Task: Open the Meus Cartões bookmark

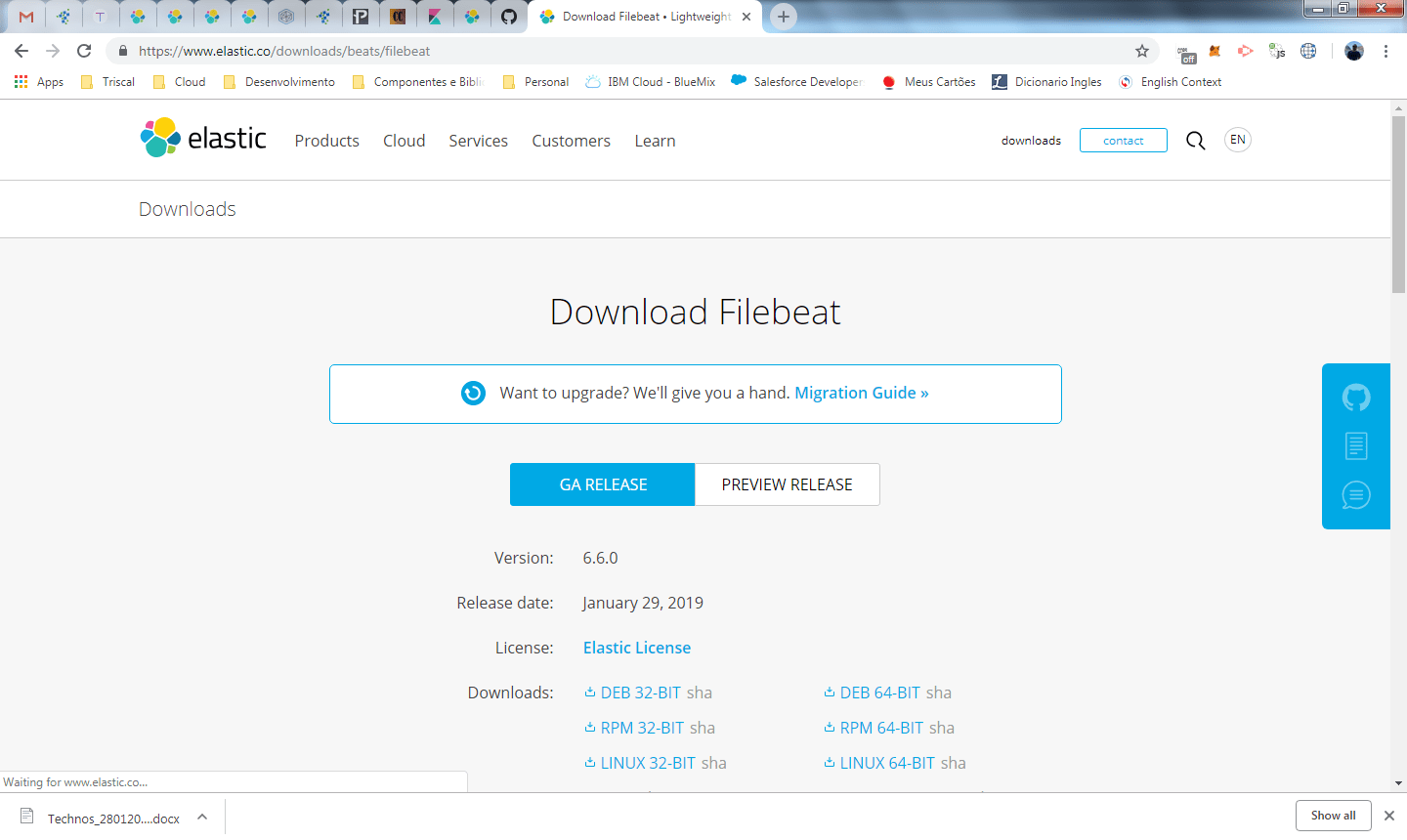Action: click(x=928, y=82)
